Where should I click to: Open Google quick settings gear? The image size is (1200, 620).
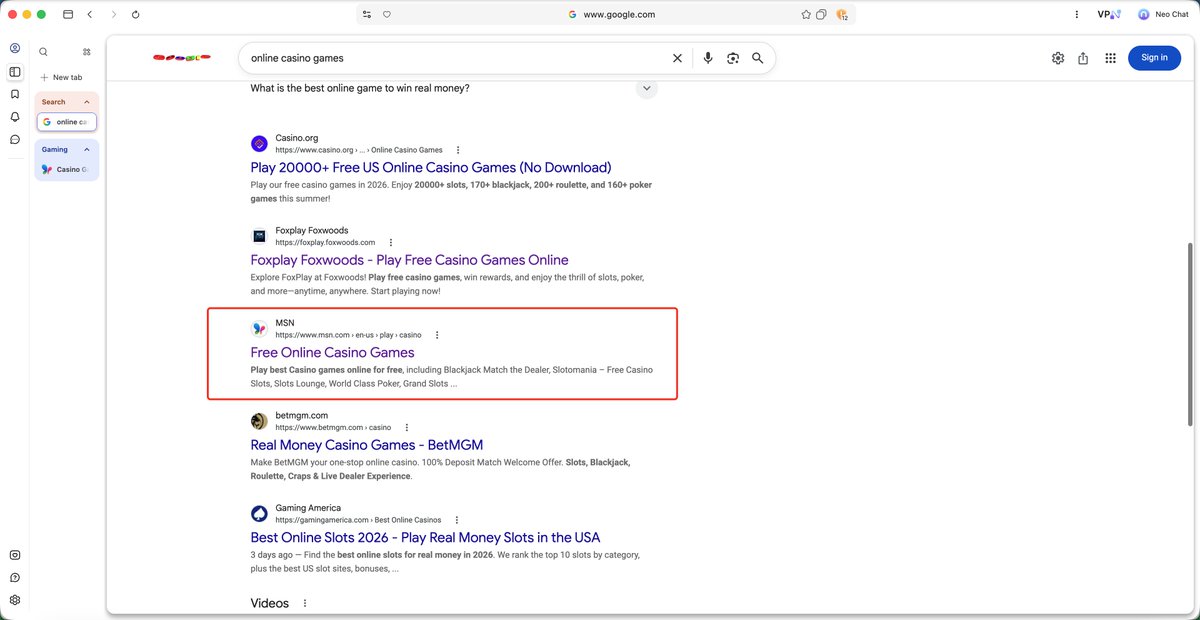click(x=1058, y=58)
